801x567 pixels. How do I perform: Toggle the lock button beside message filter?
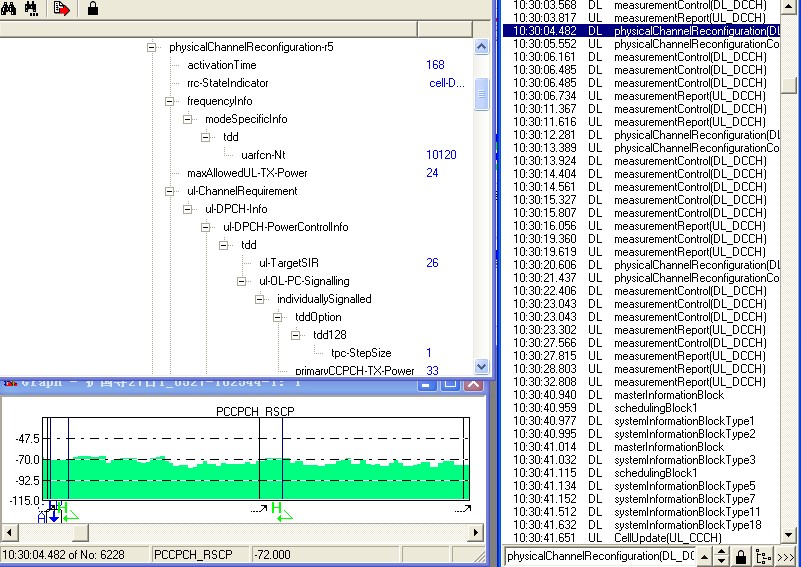click(x=741, y=556)
